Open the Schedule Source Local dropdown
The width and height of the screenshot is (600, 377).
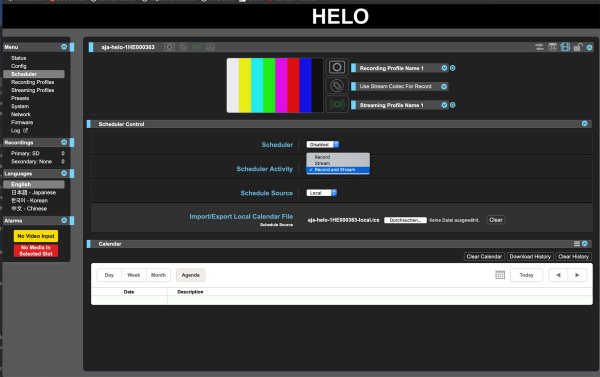[321, 193]
